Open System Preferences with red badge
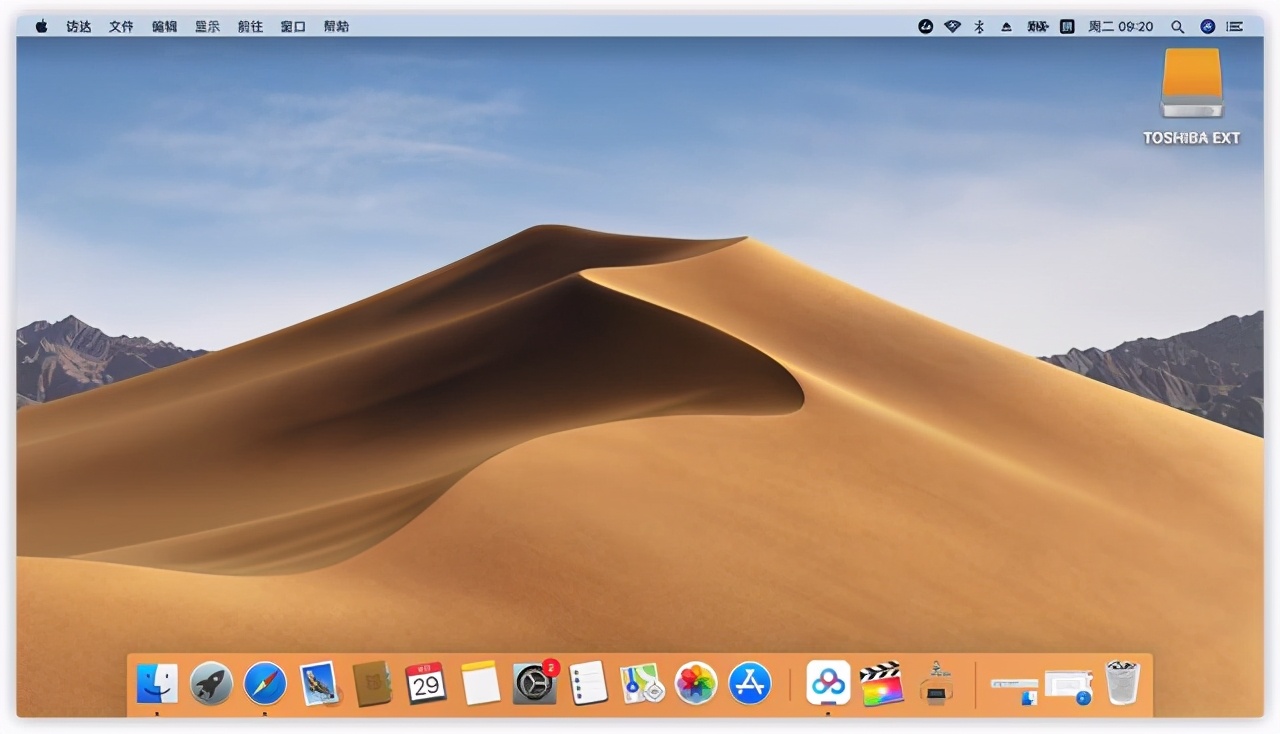The image size is (1280, 734). click(x=534, y=684)
